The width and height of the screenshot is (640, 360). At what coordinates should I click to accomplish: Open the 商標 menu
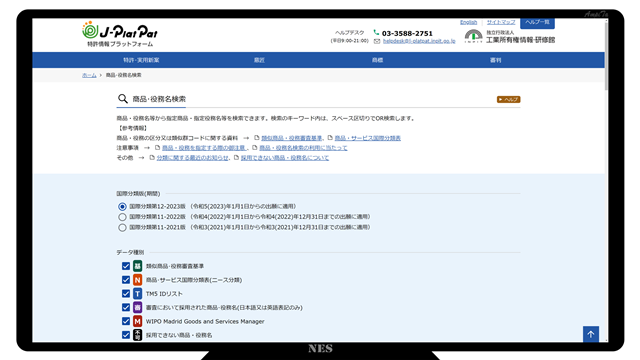coord(377,60)
